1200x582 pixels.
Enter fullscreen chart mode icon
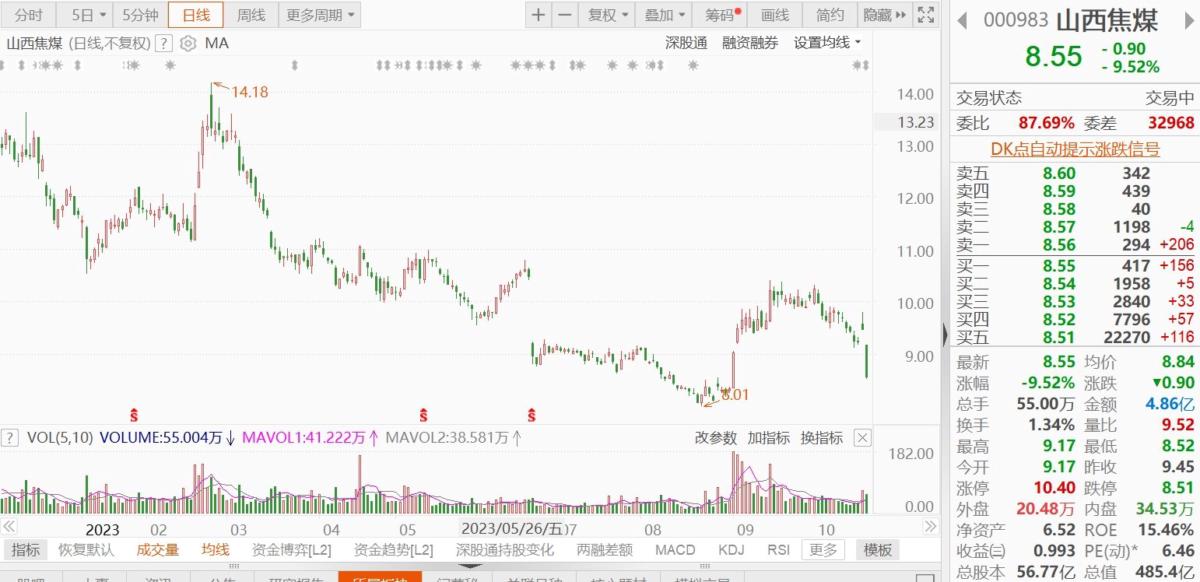pos(927,15)
